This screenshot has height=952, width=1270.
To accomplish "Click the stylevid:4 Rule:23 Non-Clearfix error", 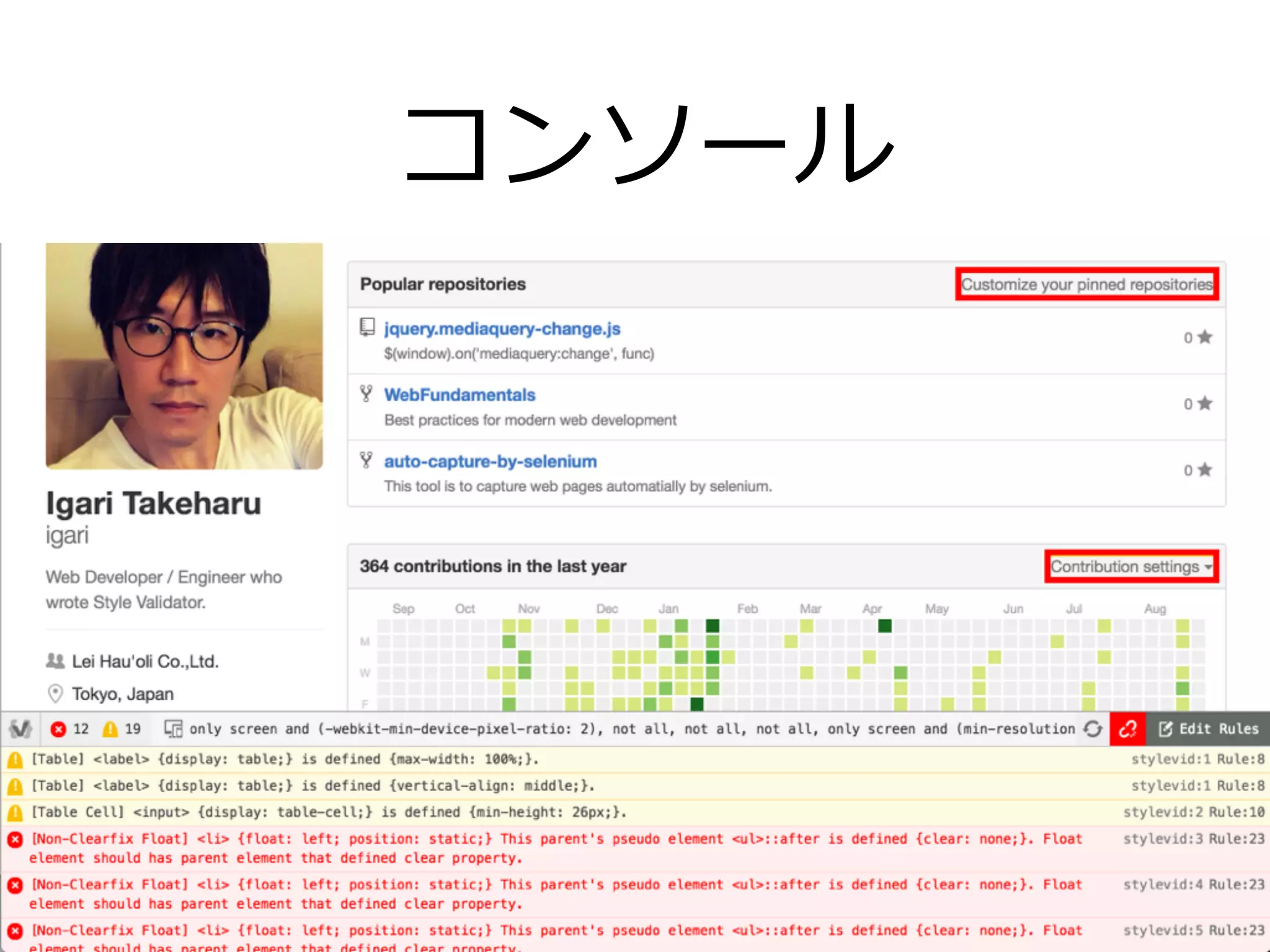I will (635, 894).
